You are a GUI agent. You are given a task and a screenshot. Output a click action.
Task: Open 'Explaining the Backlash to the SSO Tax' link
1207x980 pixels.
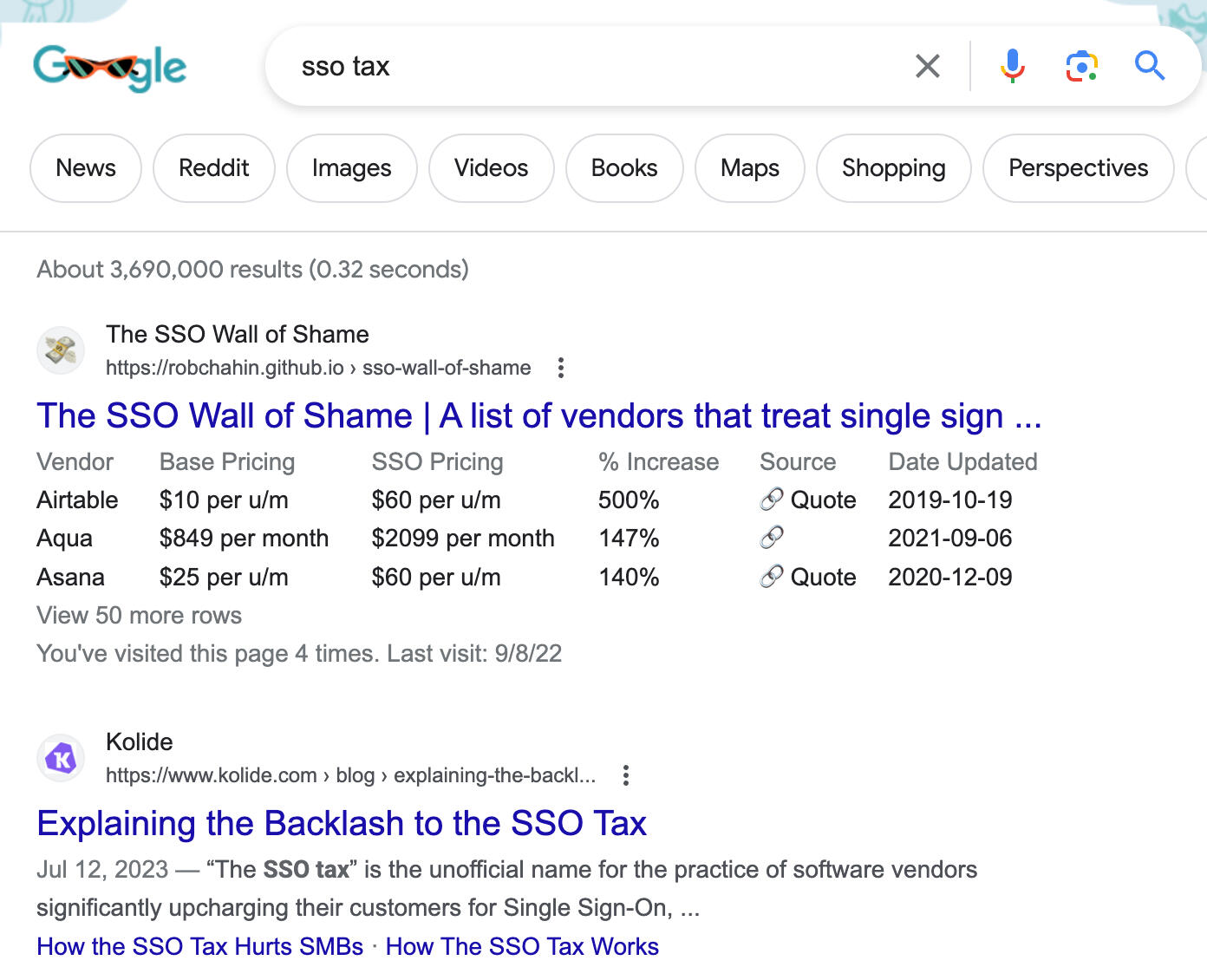[x=342, y=824]
